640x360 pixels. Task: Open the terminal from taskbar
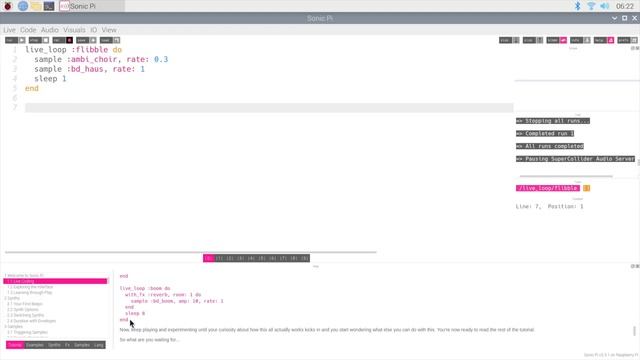49,6
